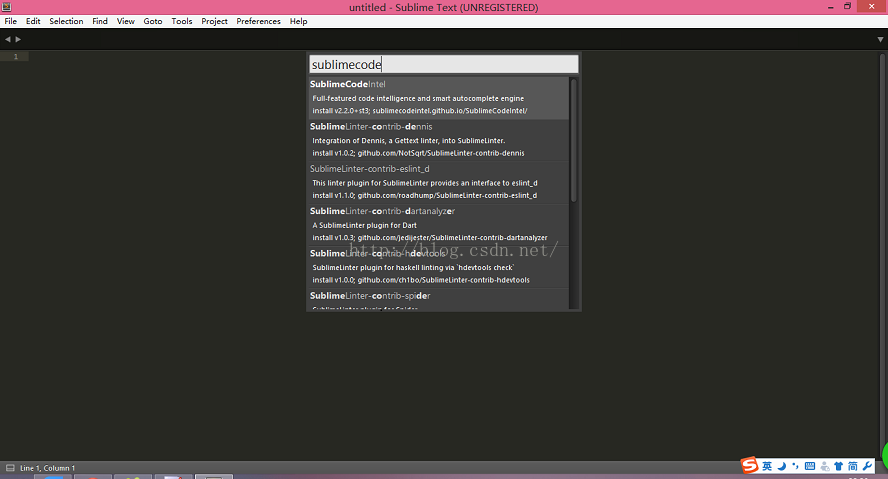The width and height of the screenshot is (888, 479).
Task: Go to previous tab with left arrow
Action: coord(7,39)
